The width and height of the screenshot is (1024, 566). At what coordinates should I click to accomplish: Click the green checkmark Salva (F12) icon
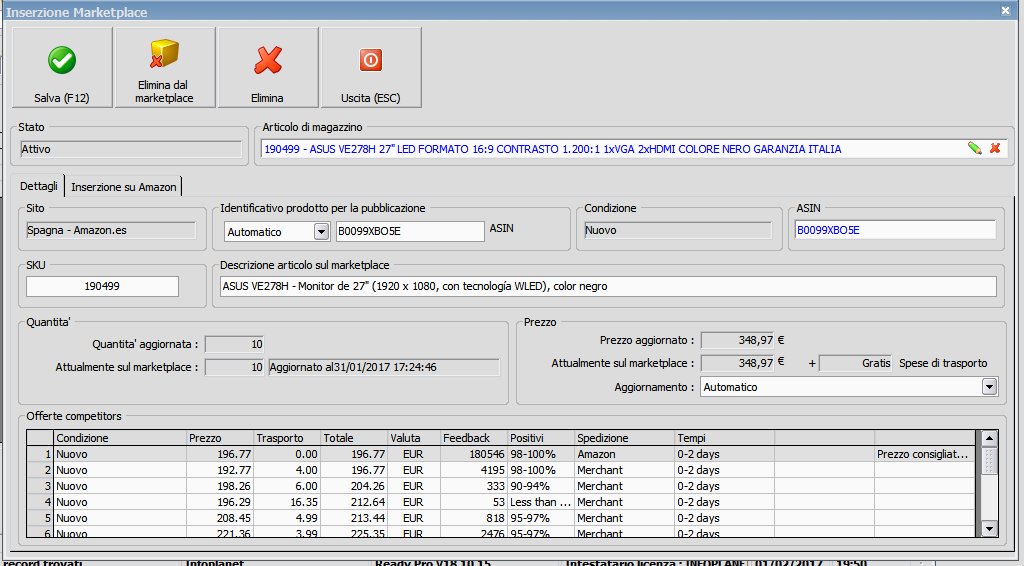[x=61, y=61]
